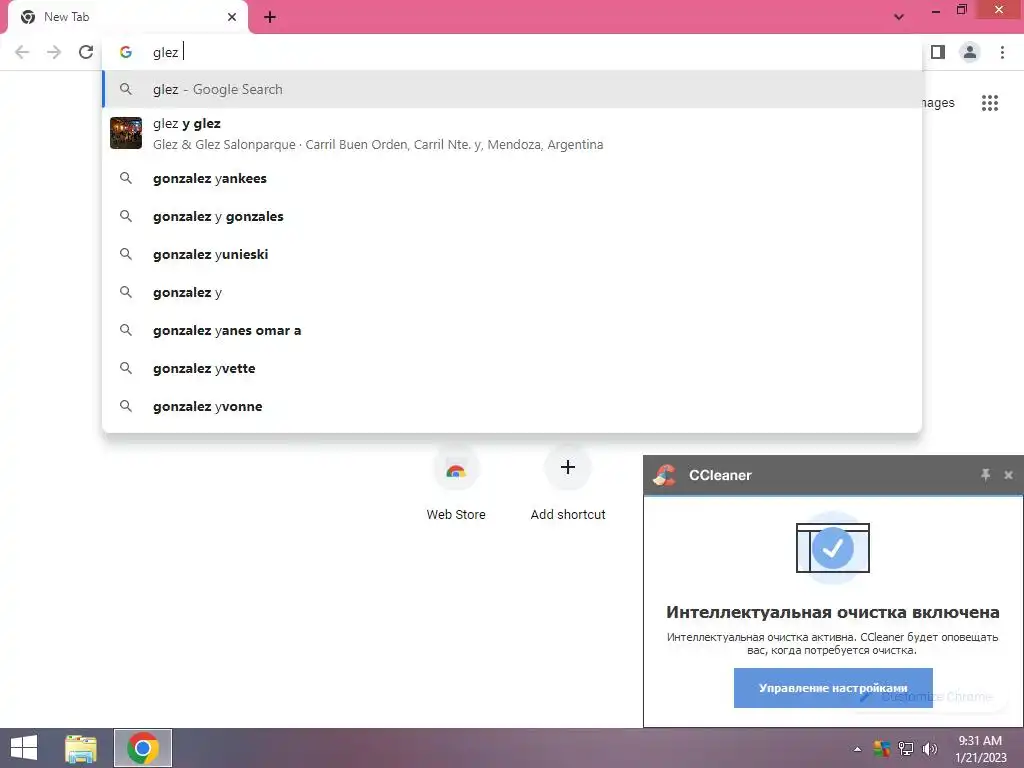Viewport: 1024px width, 768px height.
Task: Pin the CCleaner notification
Action: coord(985,475)
